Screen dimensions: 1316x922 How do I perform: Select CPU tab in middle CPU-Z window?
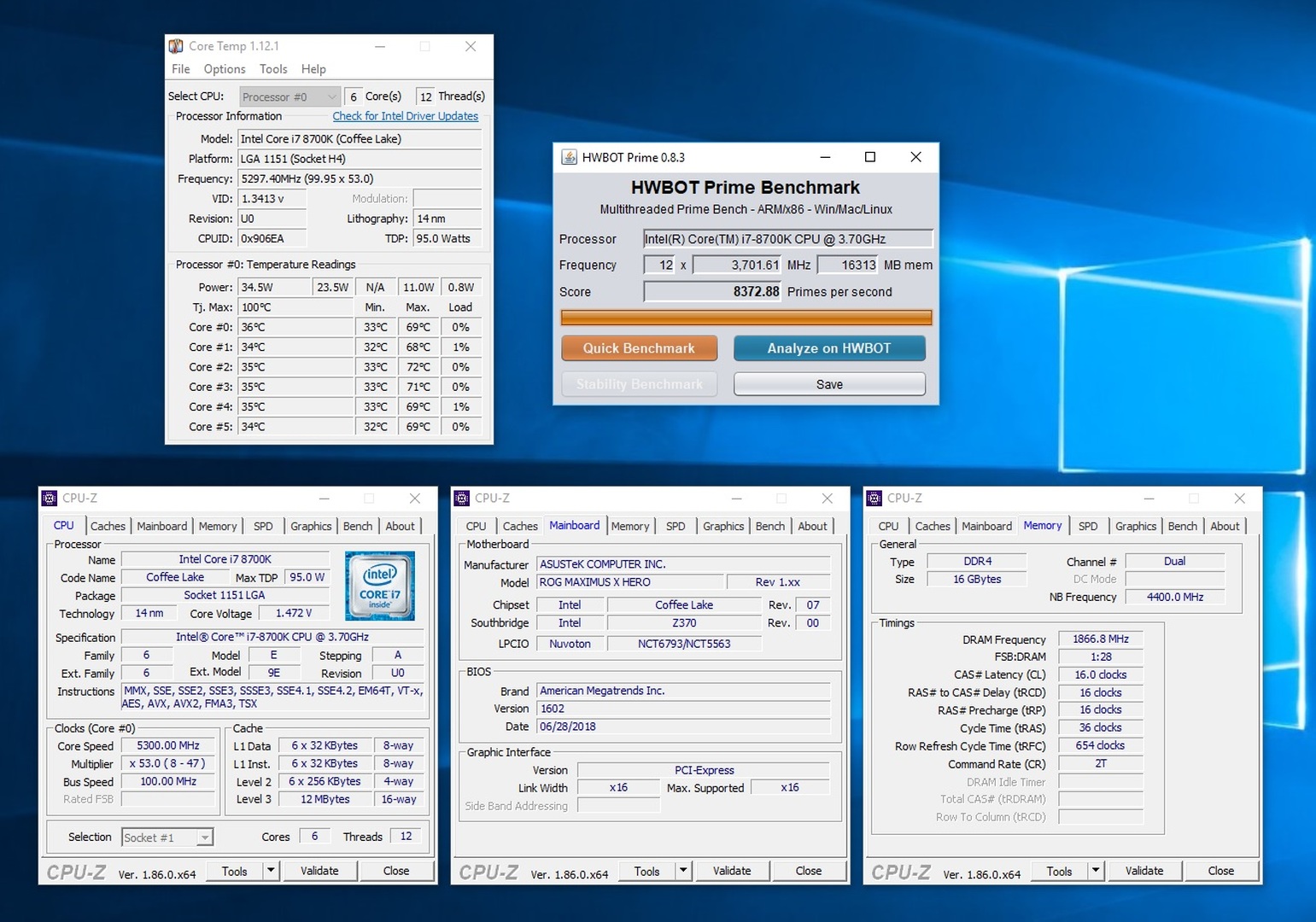tap(477, 526)
